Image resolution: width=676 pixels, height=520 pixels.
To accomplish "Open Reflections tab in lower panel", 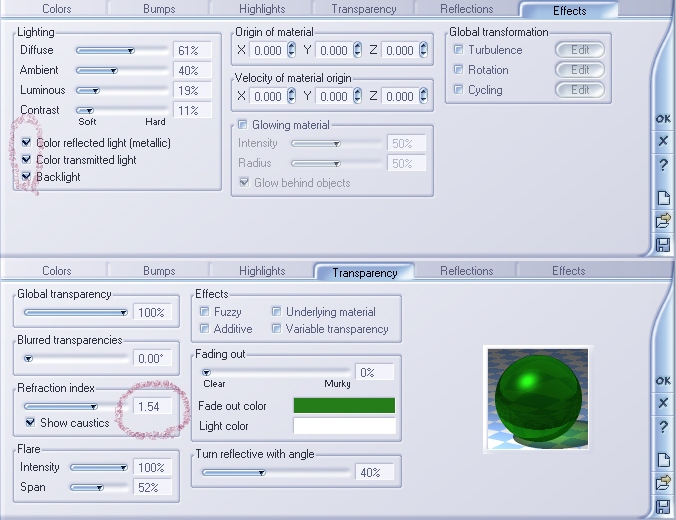I will 466,271.
